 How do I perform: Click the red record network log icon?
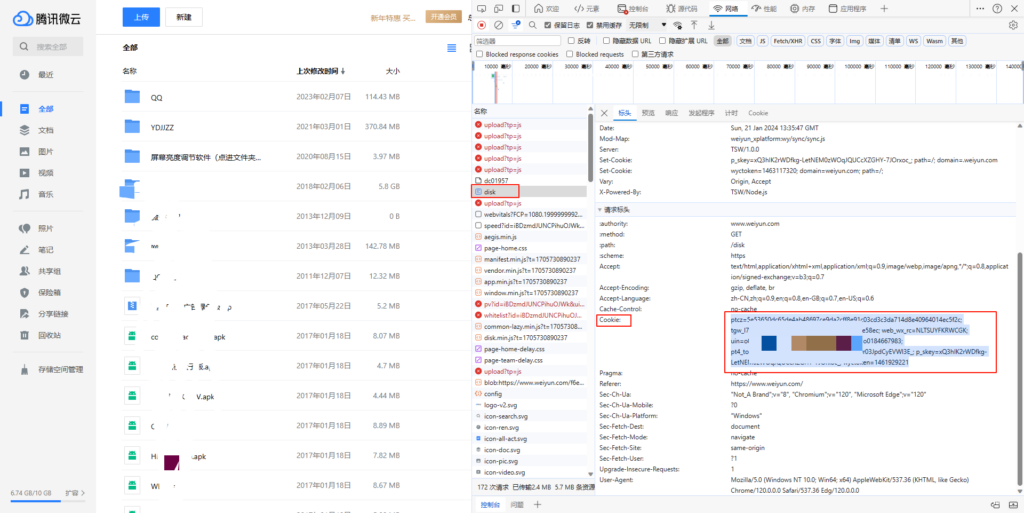[482, 25]
